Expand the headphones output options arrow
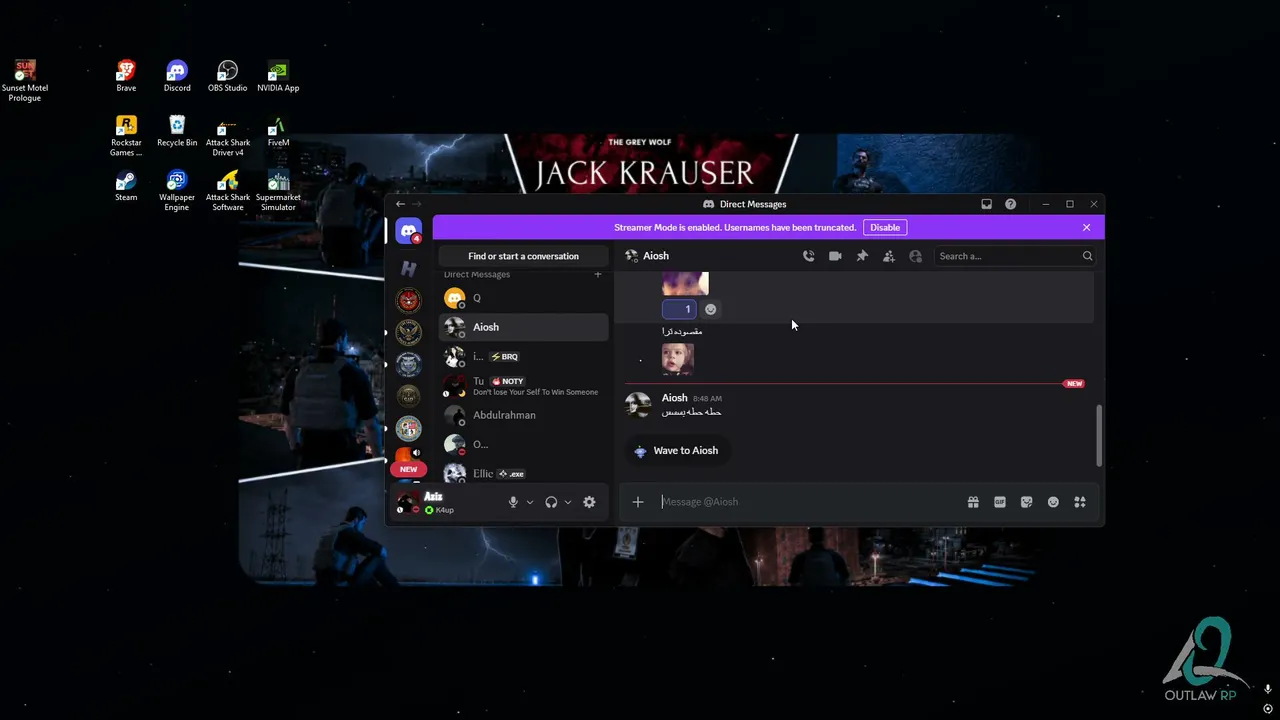 (568, 502)
